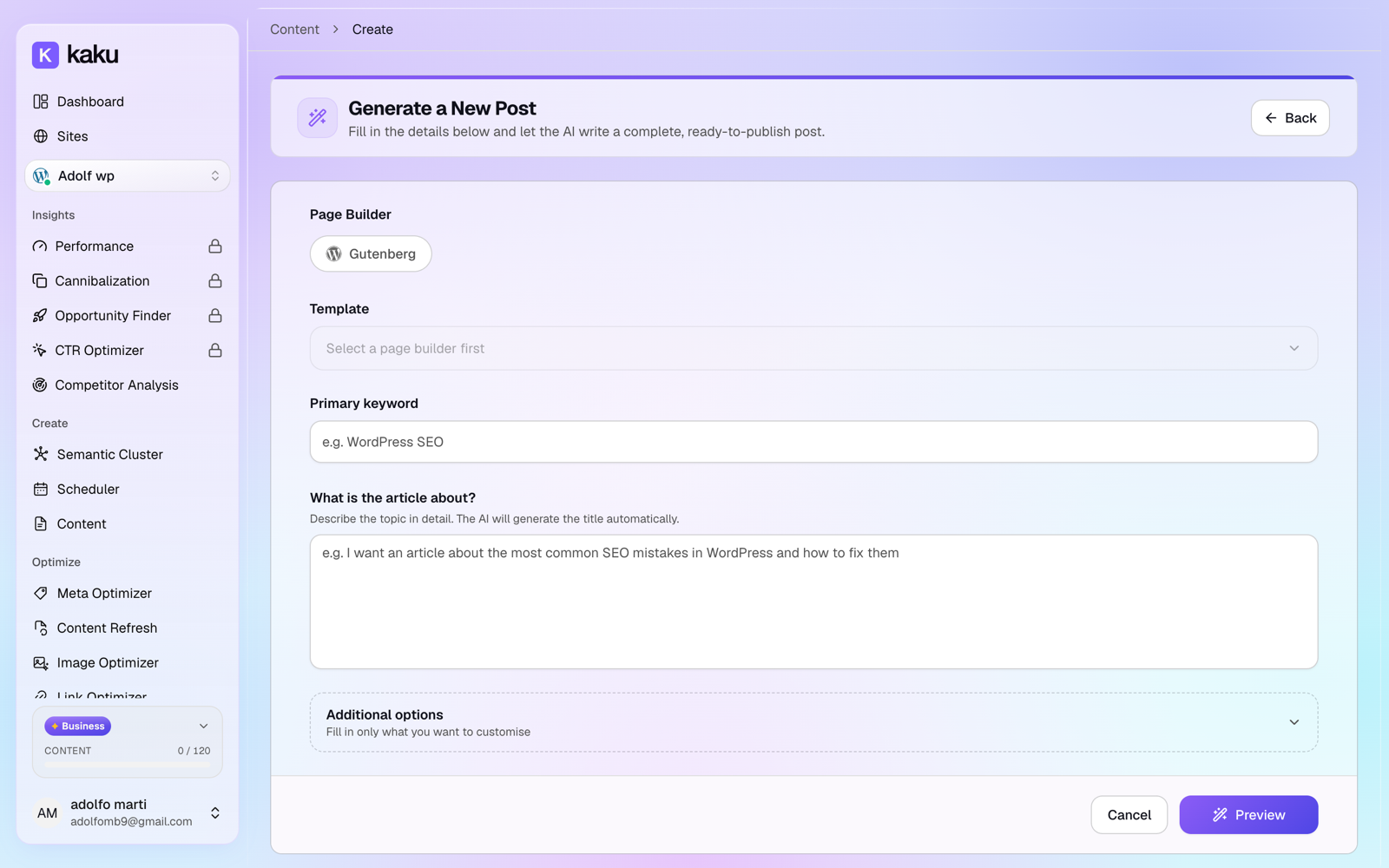Click the content usage progress bar
This screenshot has width=1389, height=868.
click(128, 764)
